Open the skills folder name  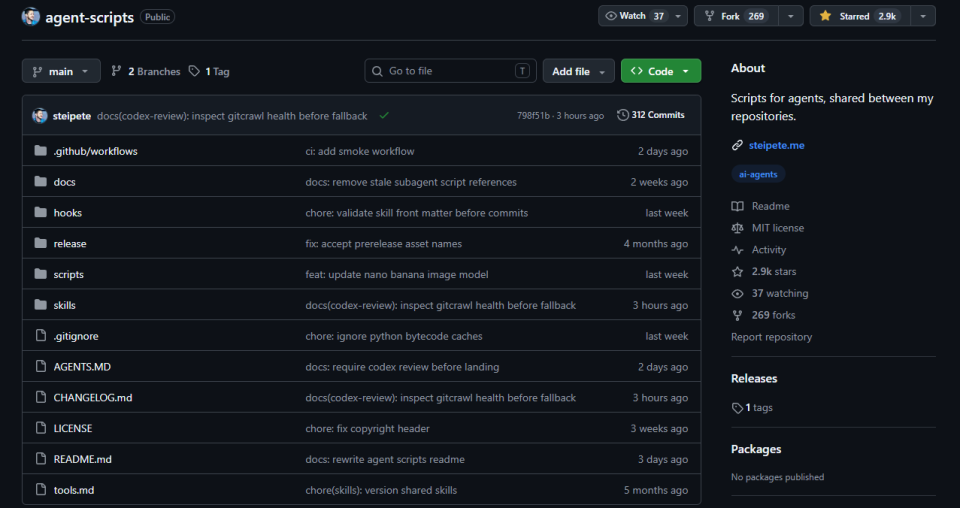[64, 305]
